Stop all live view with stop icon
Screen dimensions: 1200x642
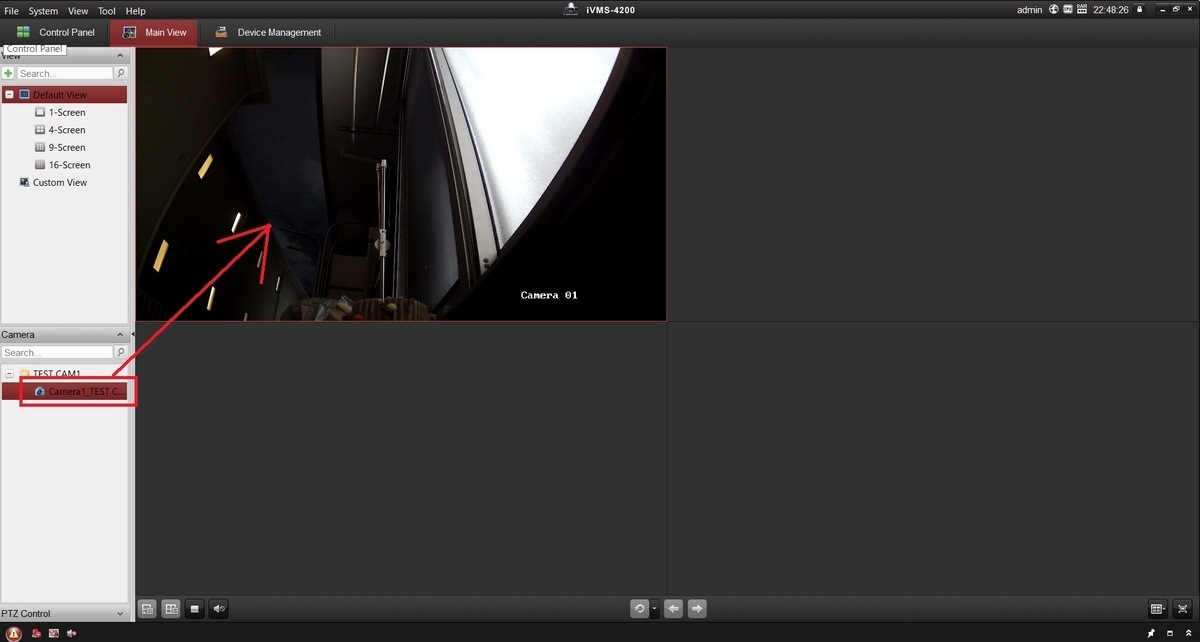[196, 608]
